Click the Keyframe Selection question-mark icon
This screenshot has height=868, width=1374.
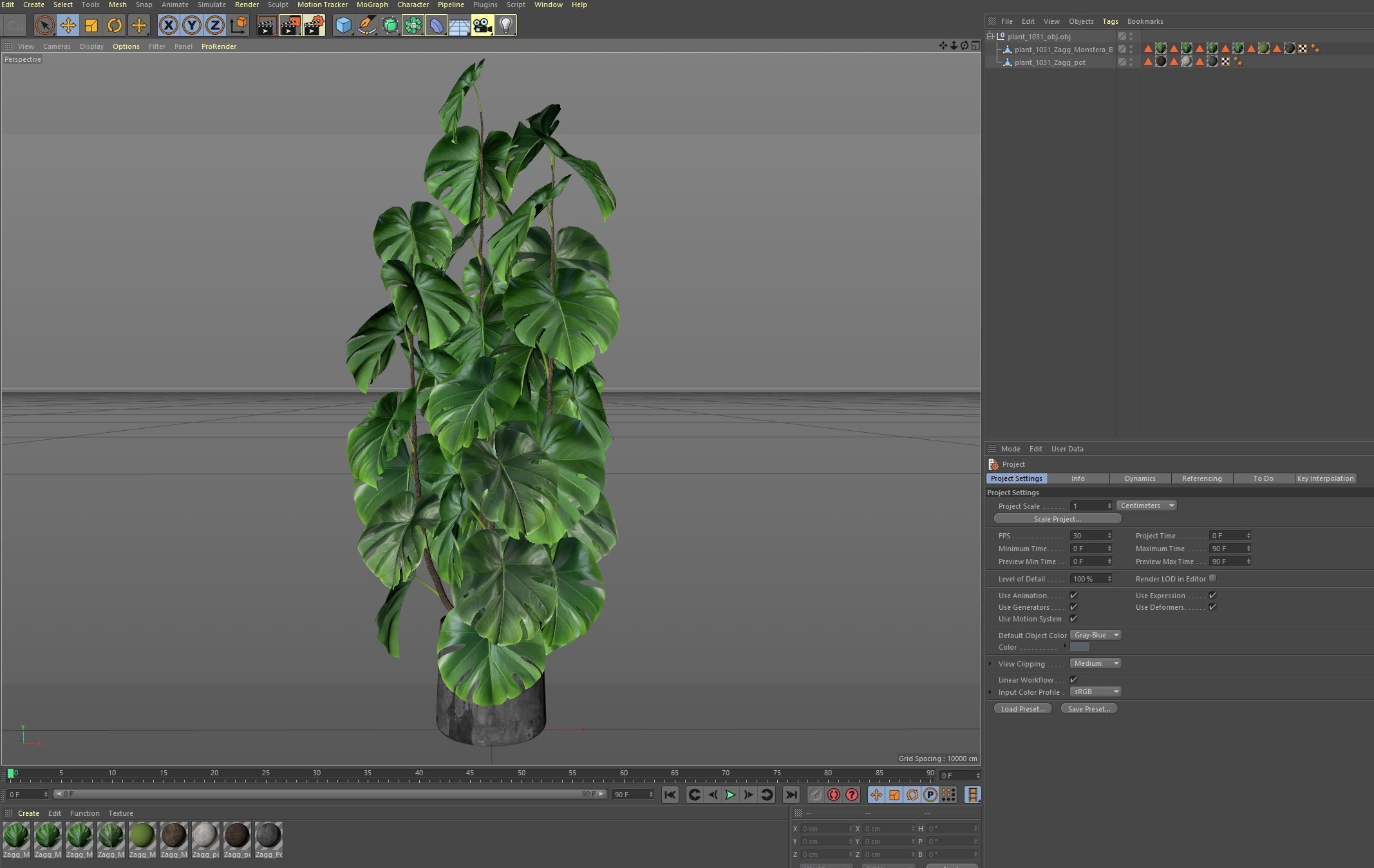[x=852, y=795]
